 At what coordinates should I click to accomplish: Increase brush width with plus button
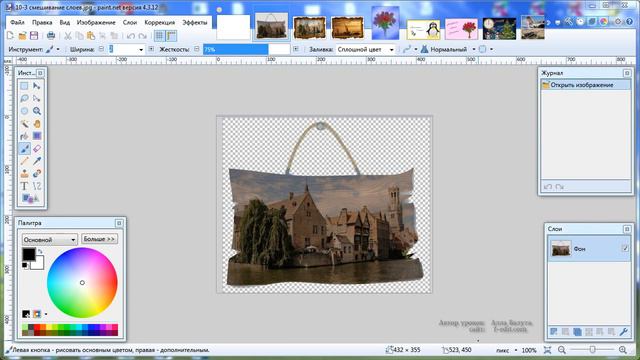(x=151, y=49)
